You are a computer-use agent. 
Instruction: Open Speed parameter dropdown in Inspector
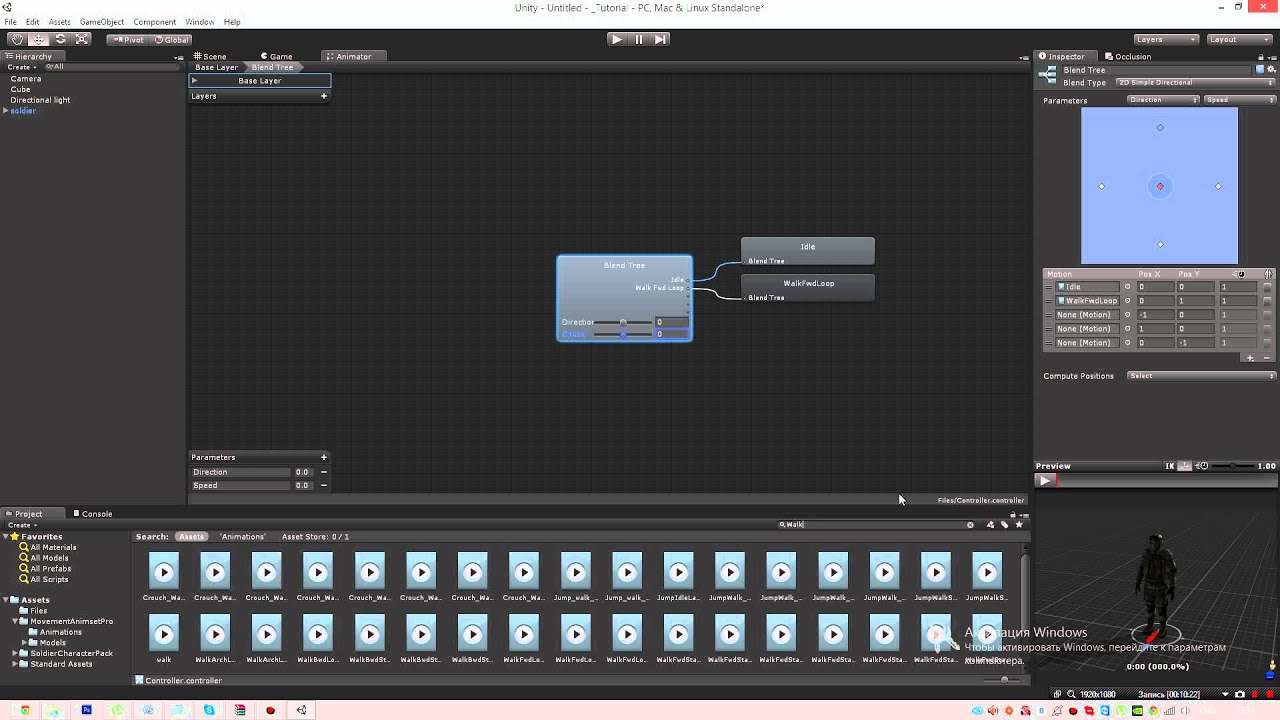(1240, 100)
